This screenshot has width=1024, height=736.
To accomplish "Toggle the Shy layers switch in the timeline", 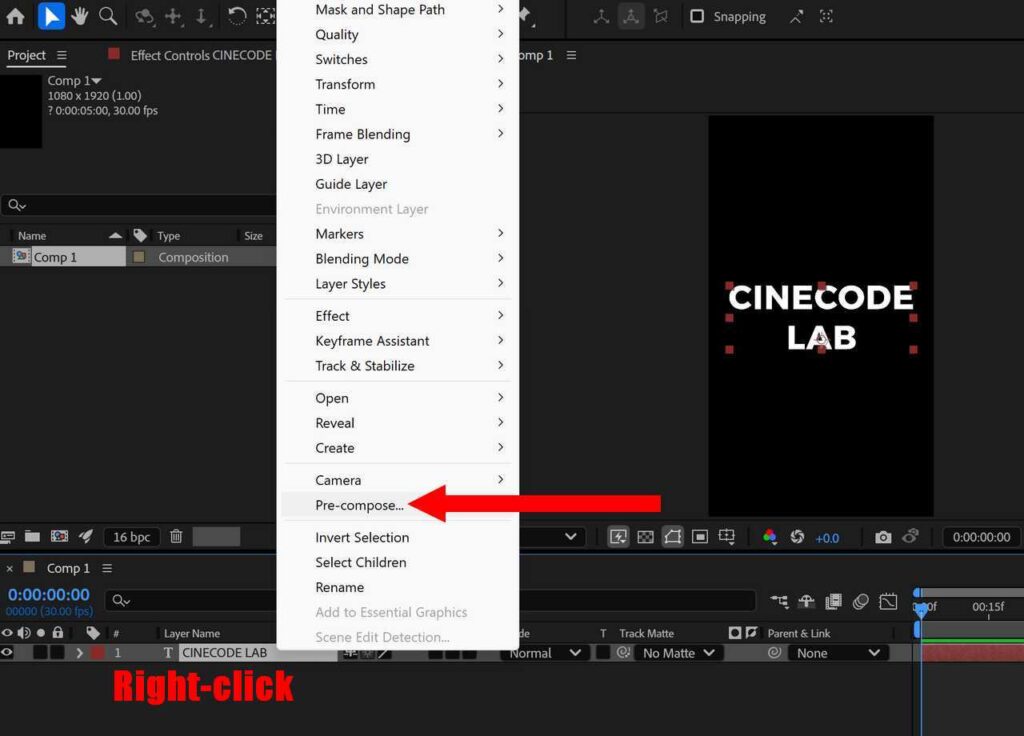I will pos(807,601).
